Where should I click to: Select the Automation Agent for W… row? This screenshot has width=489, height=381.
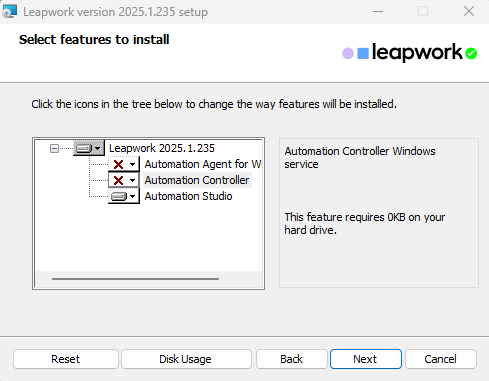click(203, 164)
